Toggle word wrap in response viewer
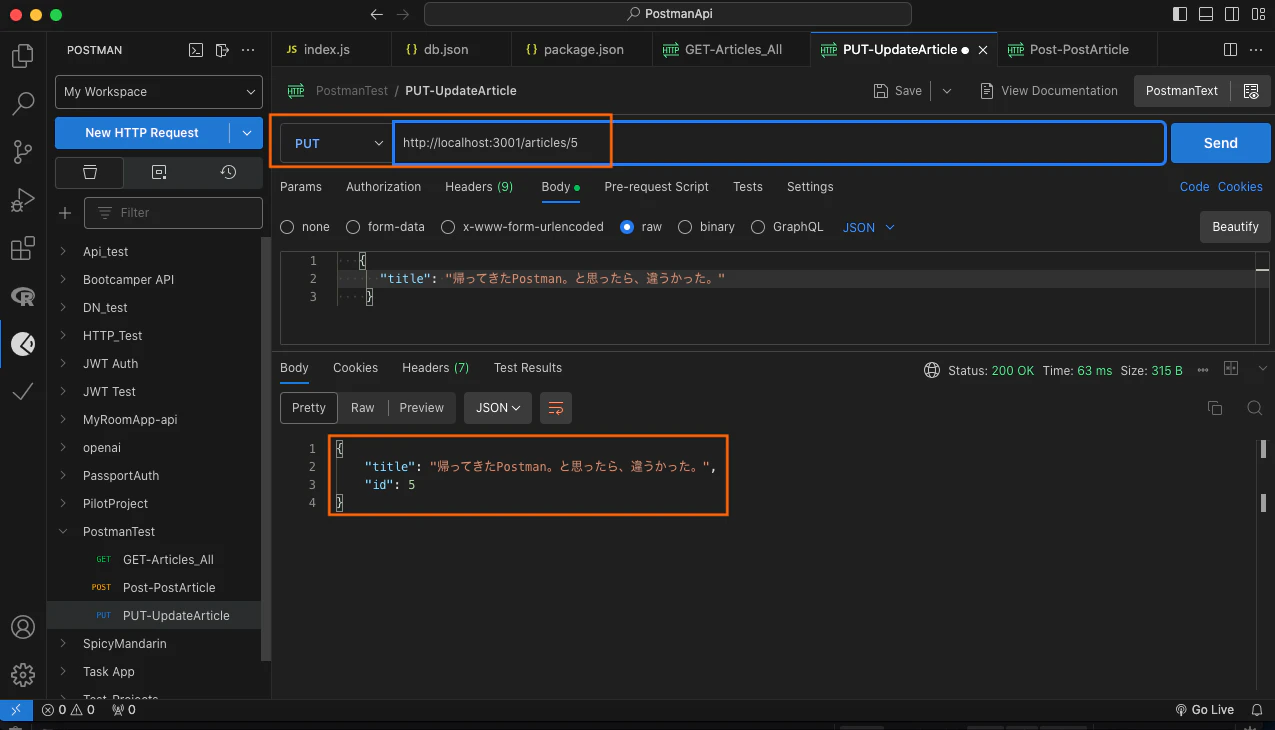Image resolution: width=1275 pixels, height=730 pixels. 556,408
